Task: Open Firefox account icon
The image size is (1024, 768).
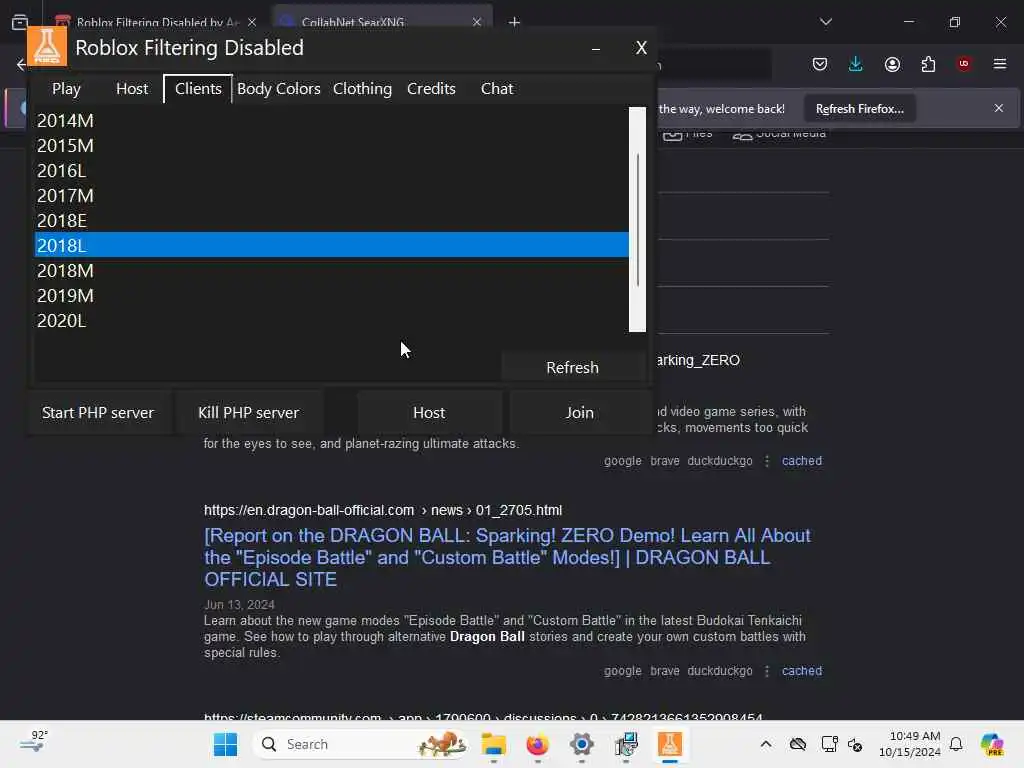Action: coord(892,64)
